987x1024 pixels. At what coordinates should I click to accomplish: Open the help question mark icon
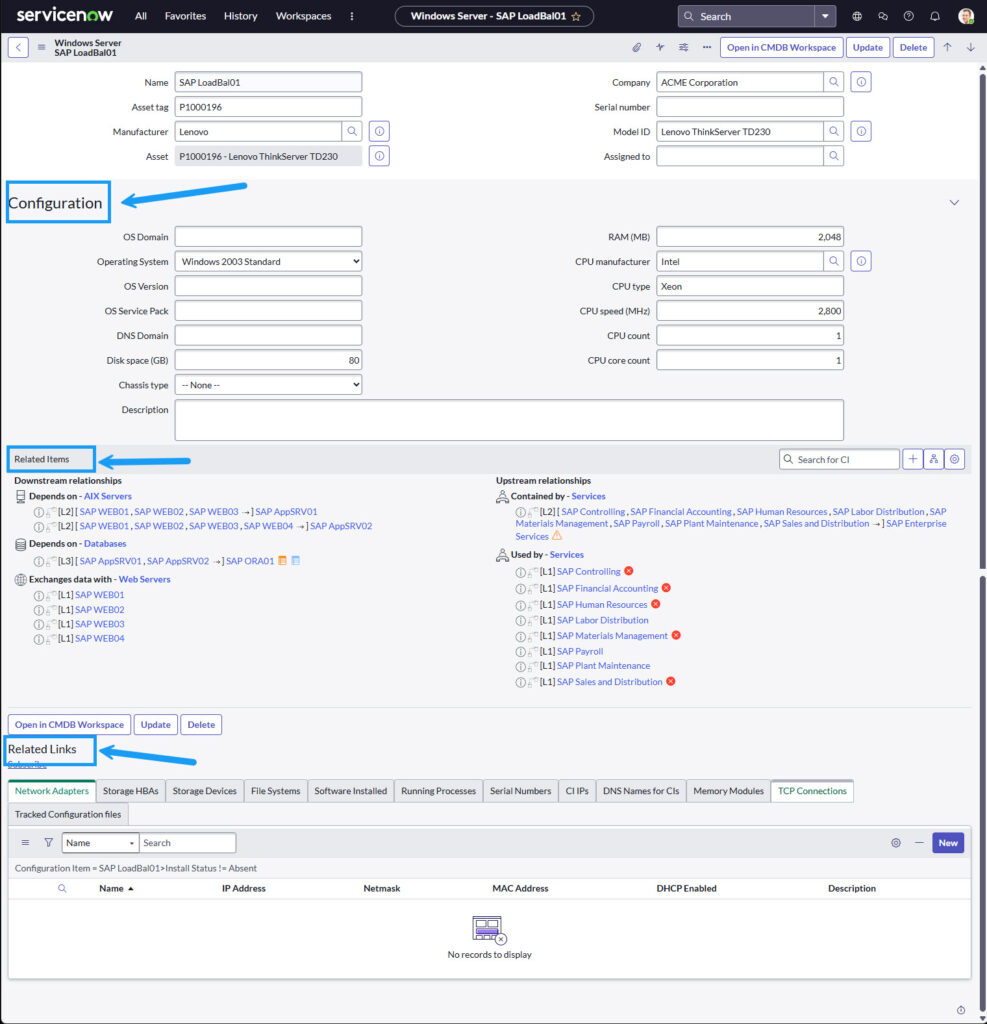pyautogui.click(x=908, y=16)
